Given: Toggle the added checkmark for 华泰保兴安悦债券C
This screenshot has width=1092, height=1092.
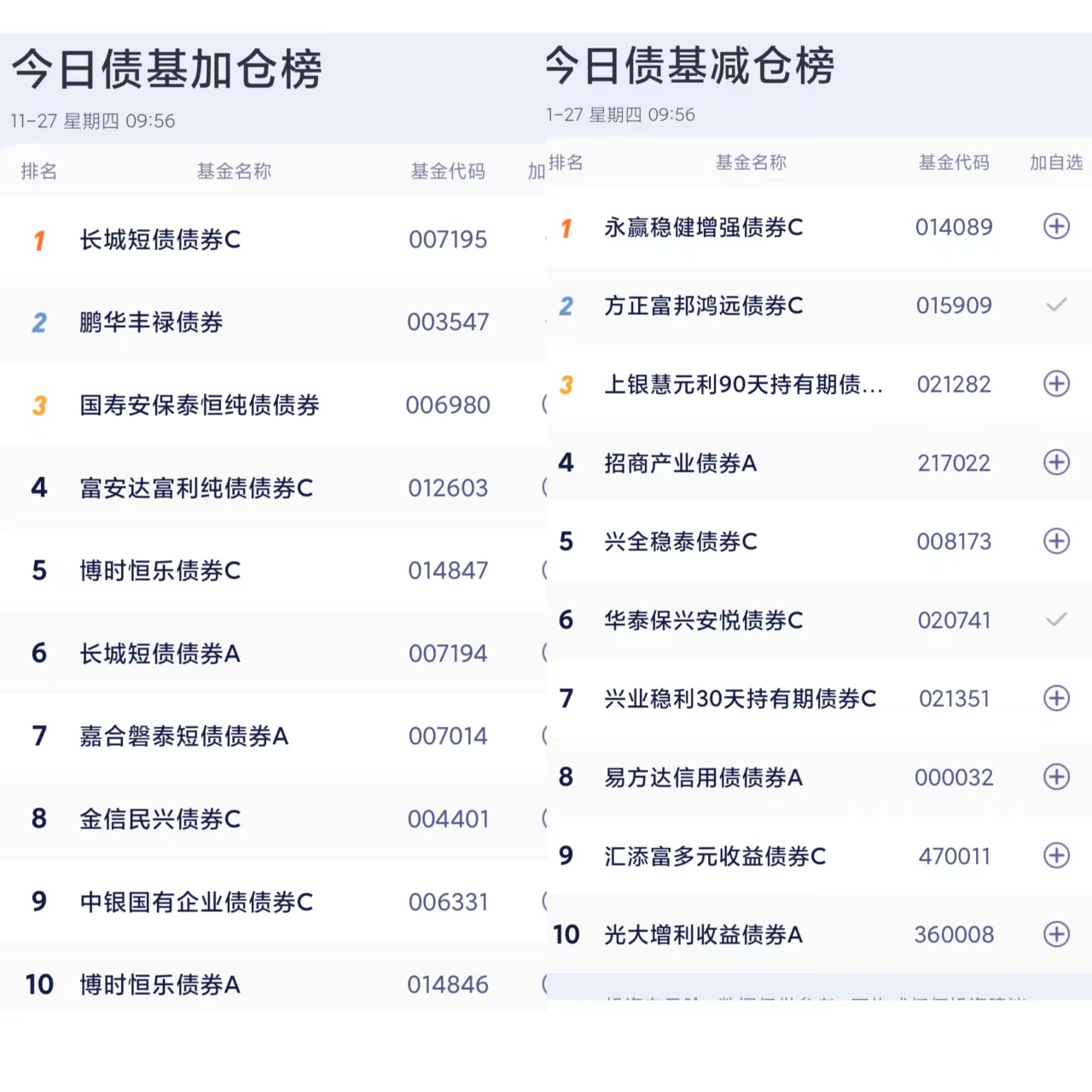Looking at the screenshot, I should tap(1056, 619).
